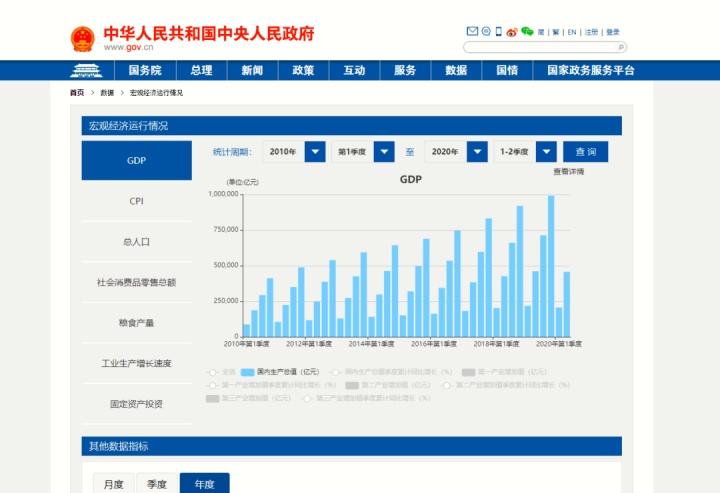Select the 季度 tab under 其他数据指标

tap(157, 484)
